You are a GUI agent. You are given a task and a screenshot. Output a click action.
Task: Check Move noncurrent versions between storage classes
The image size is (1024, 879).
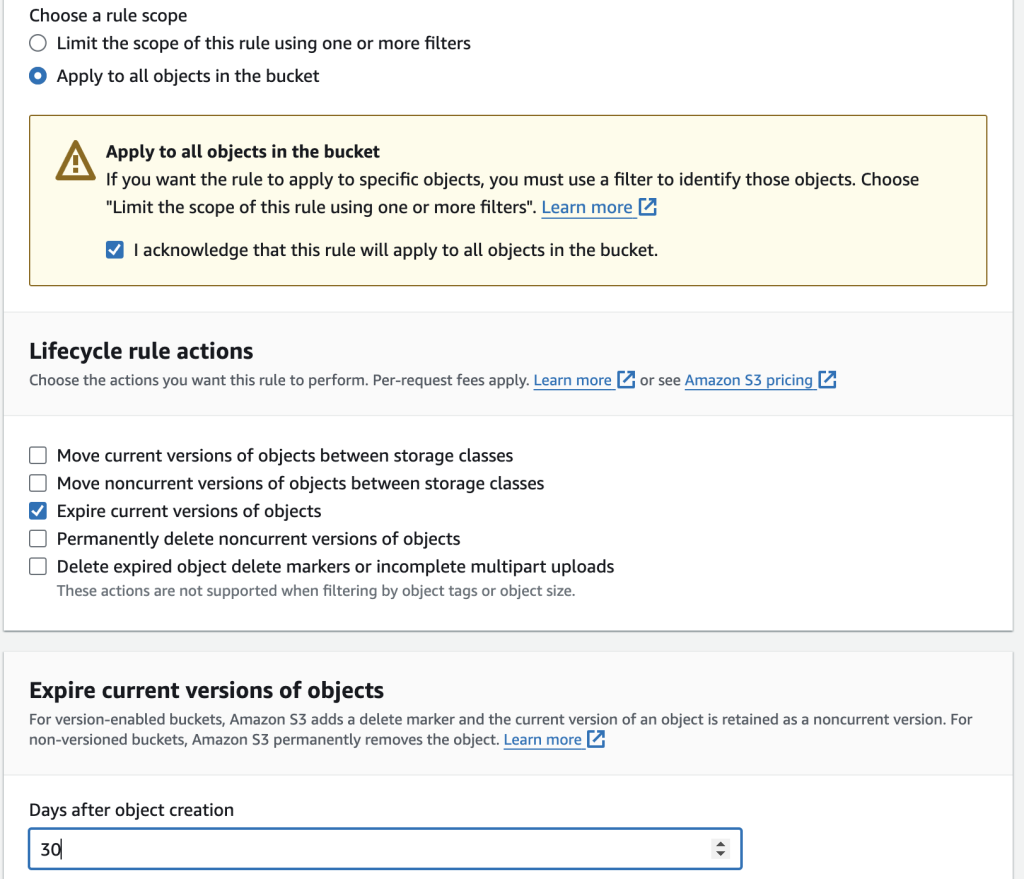point(37,483)
